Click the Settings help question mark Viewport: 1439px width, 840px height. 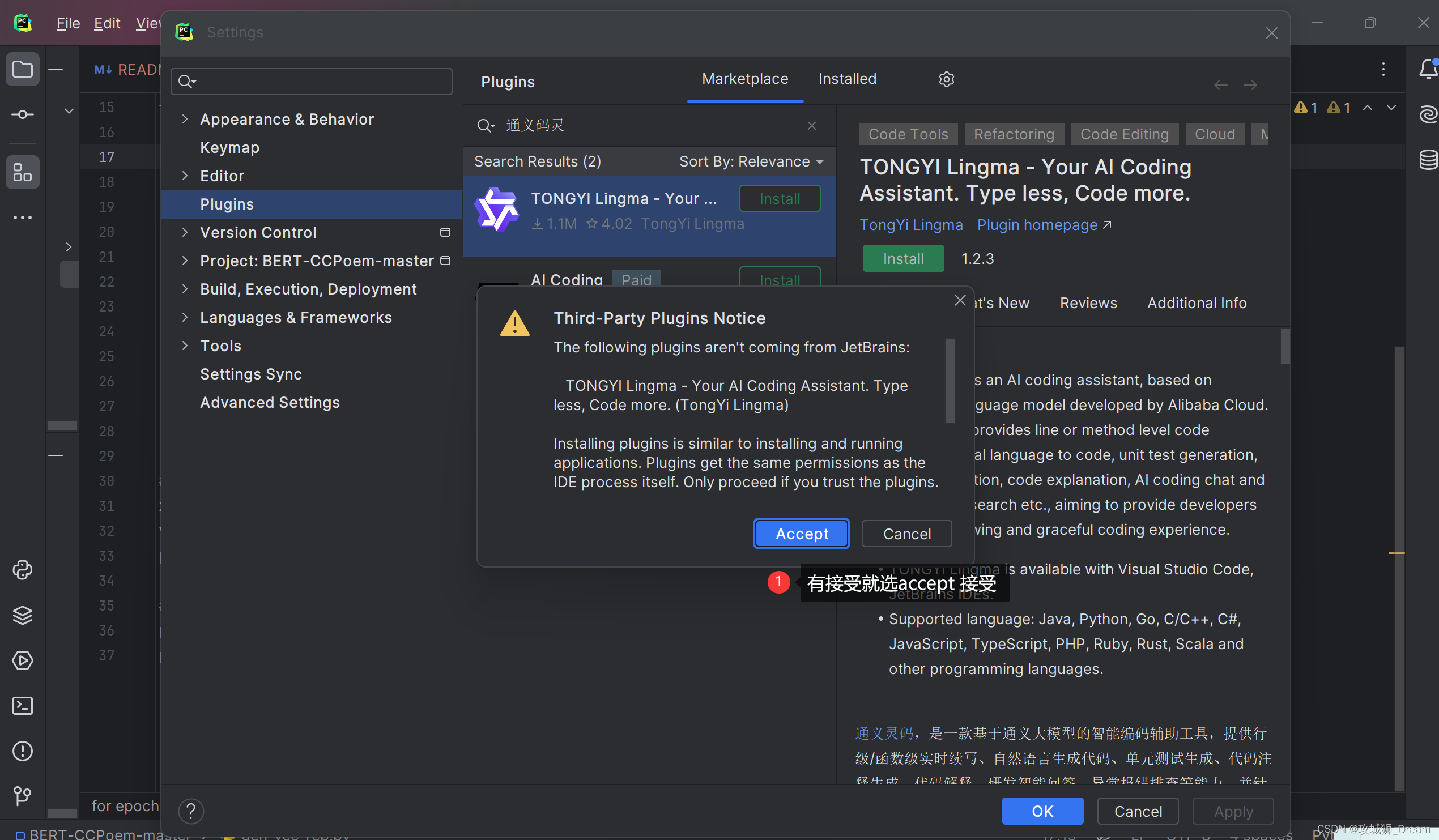point(191,811)
